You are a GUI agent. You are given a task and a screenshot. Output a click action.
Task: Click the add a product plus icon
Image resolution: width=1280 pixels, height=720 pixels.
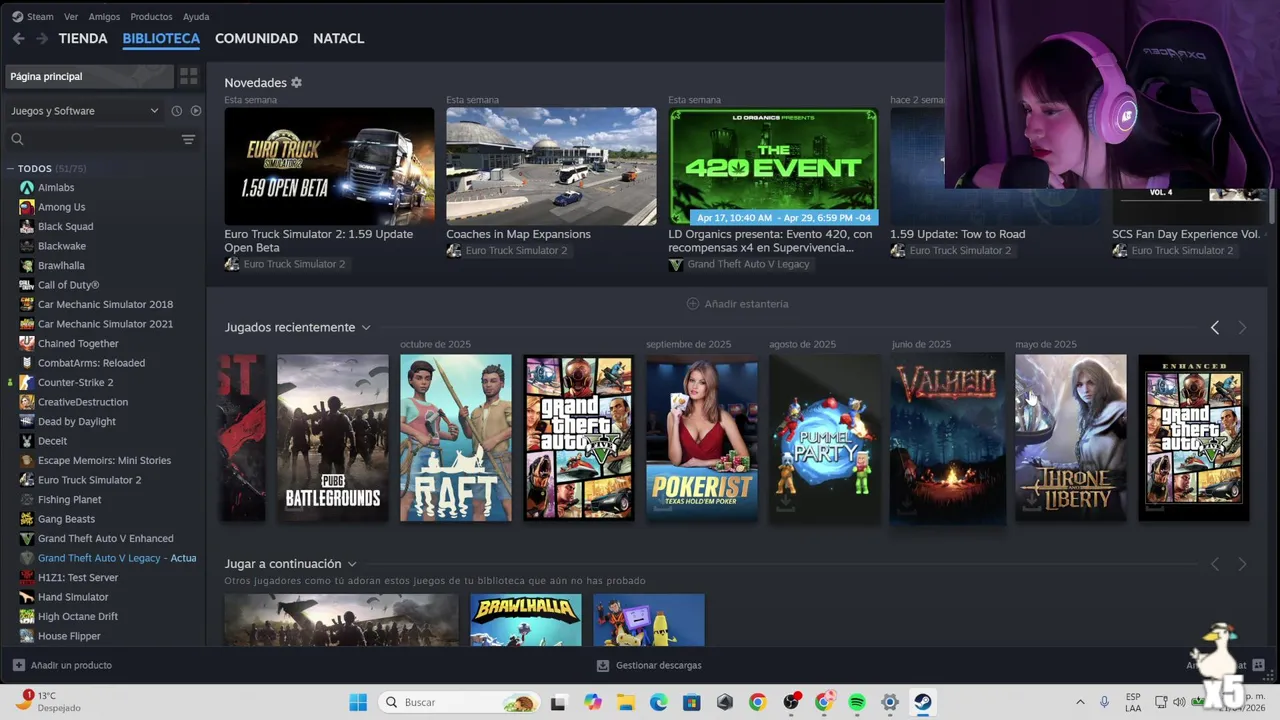click(19, 665)
